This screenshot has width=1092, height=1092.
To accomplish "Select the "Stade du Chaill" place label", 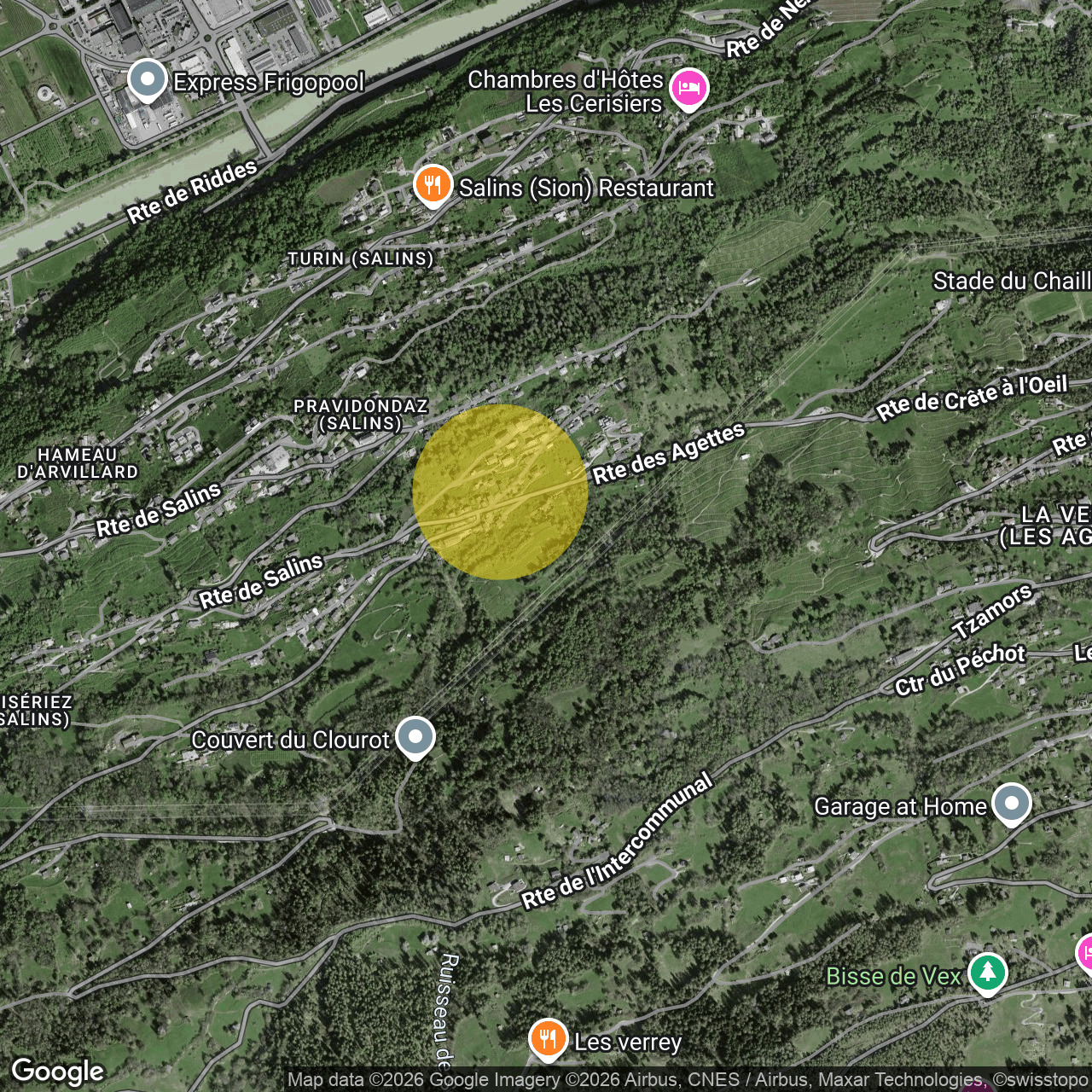I will (x=1012, y=282).
